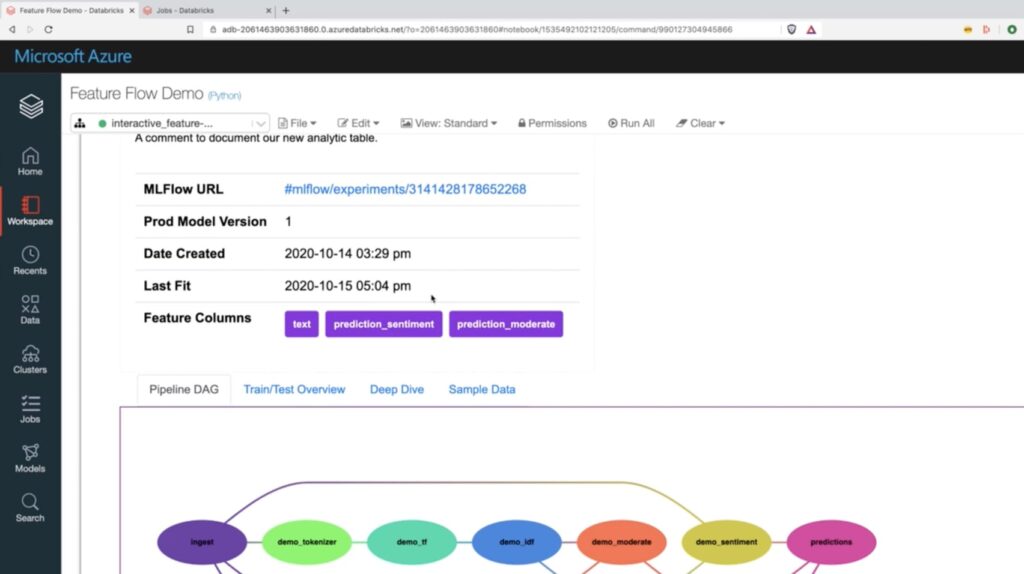
Task: Click the demo_sentiment DAG node
Action: tap(726, 542)
